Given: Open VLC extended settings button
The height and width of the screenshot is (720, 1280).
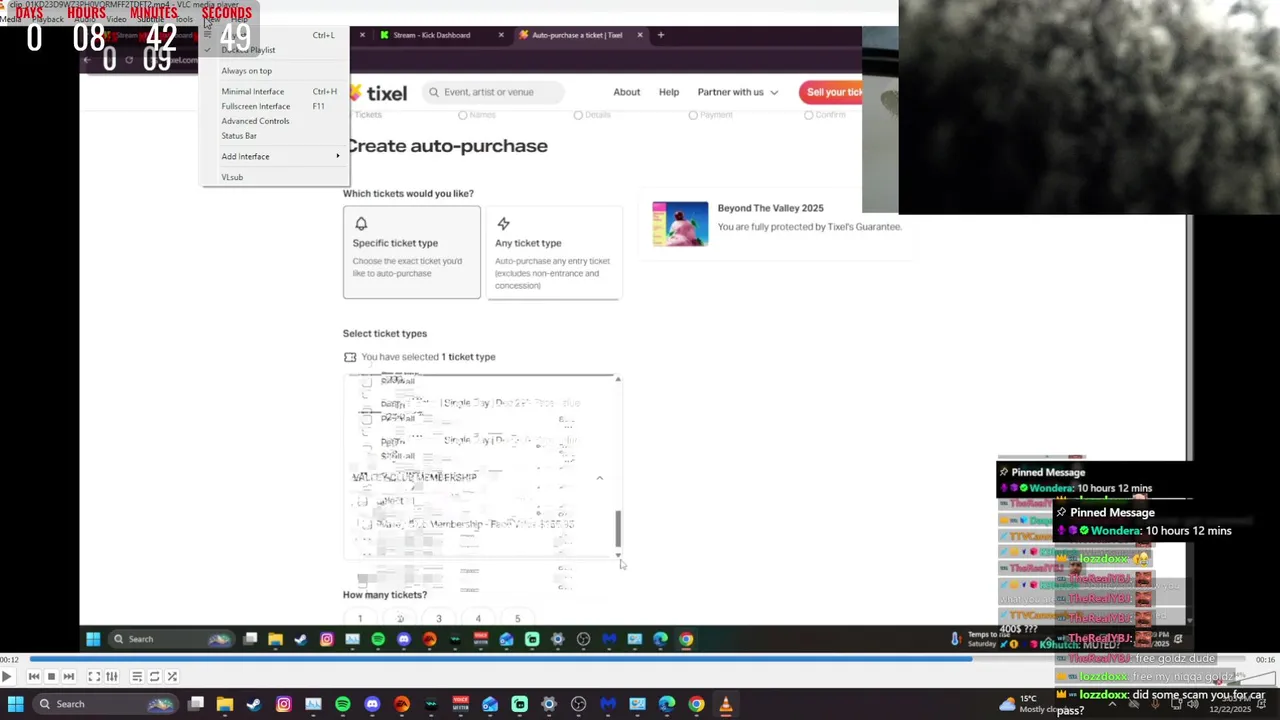Looking at the screenshot, I should coord(112,677).
